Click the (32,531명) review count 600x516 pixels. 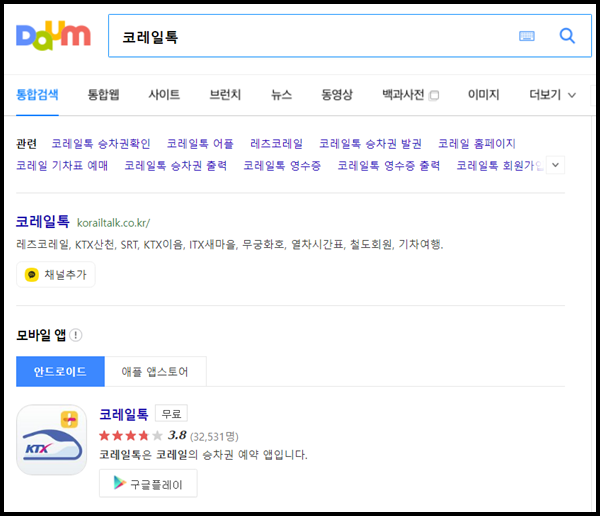coord(214,436)
